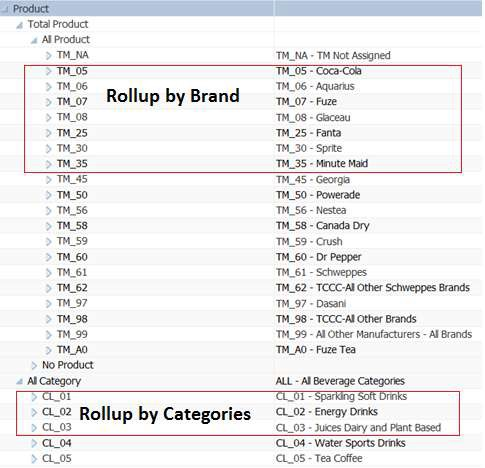Collapse the Product root node
This screenshot has height=468, width=485.
point(5,10)
